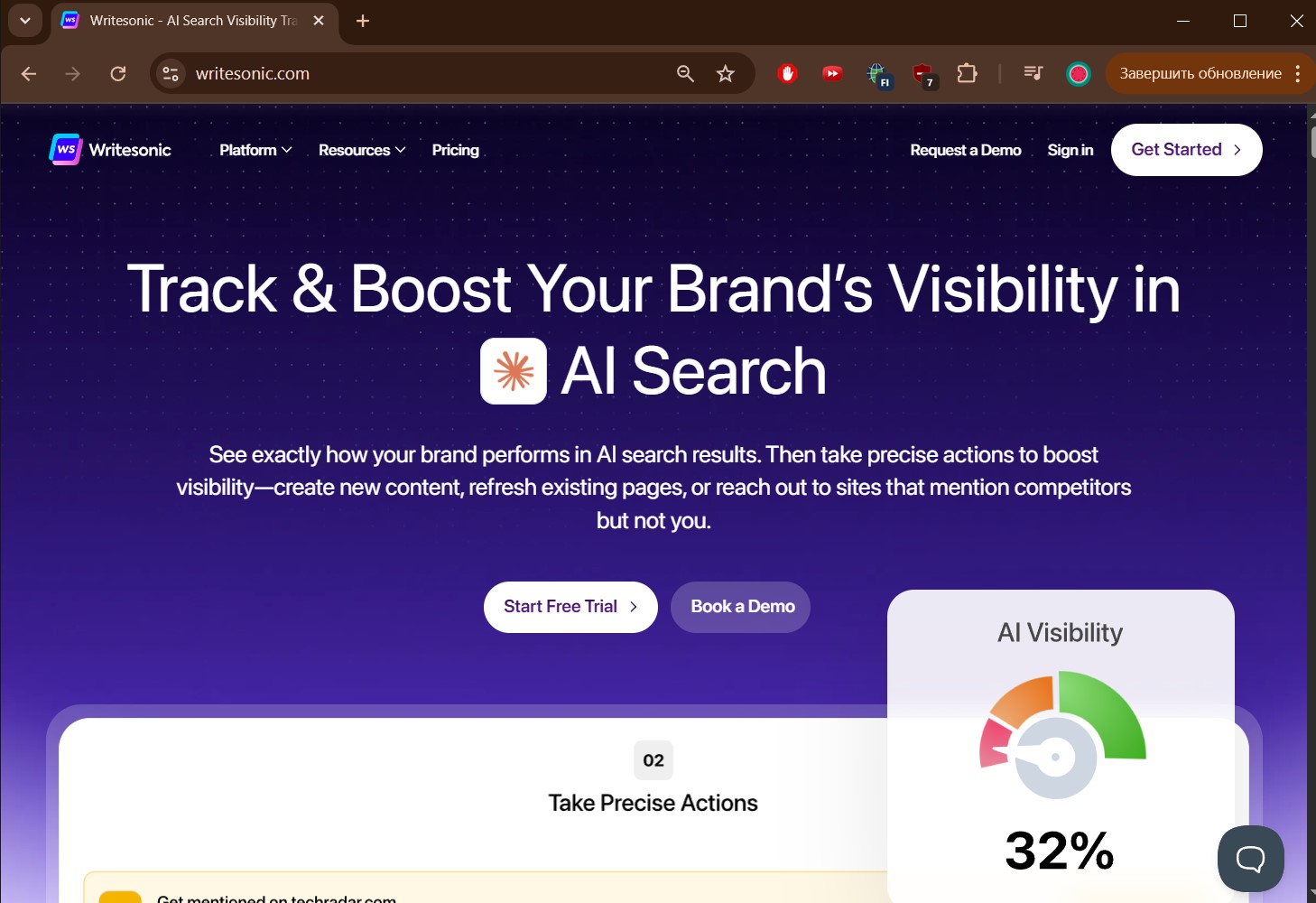Open the Pricing page
This screenshot has width=1316, height=903.
point(455,150)
